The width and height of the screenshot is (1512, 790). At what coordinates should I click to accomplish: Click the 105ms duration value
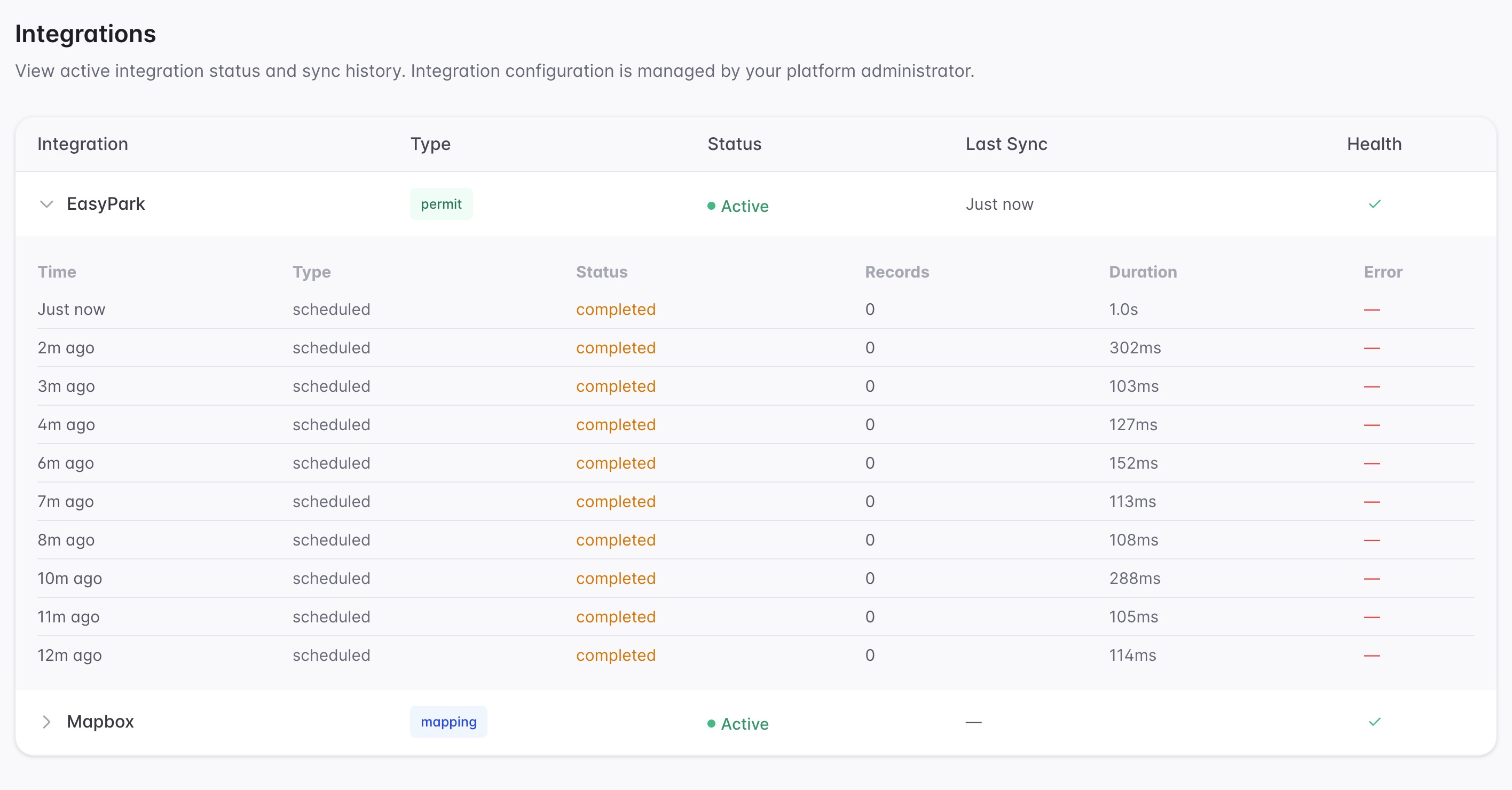pos(1134,617)
